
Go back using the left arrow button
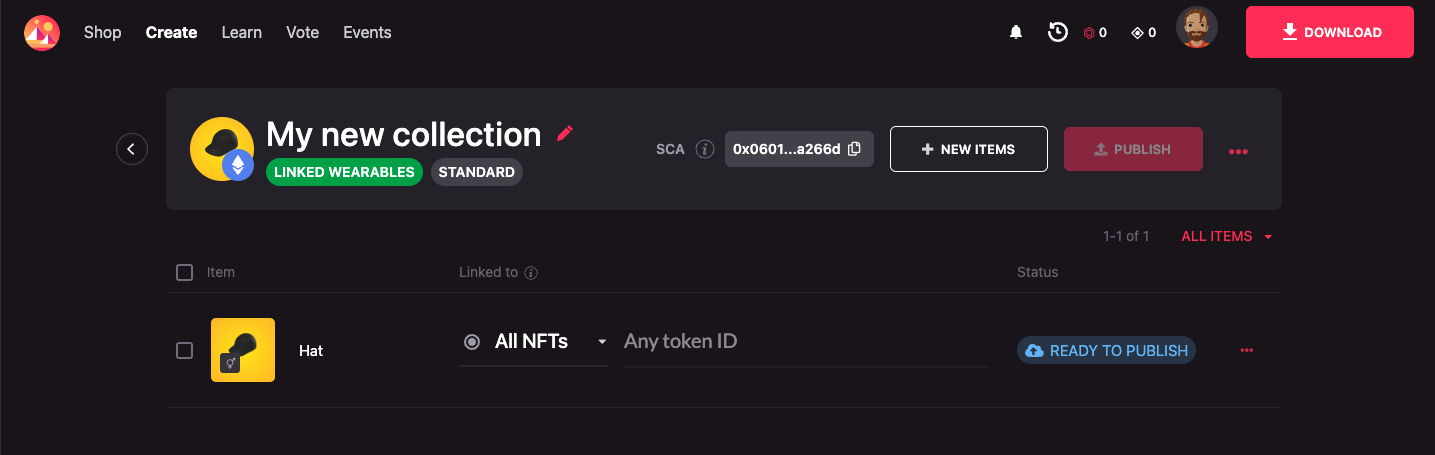(132, 149)
